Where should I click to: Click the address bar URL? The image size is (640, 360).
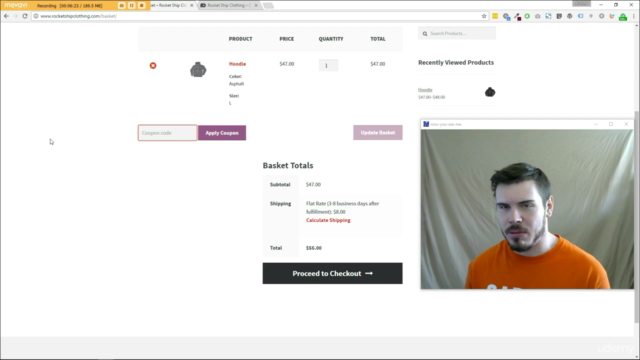click(79, 16)
